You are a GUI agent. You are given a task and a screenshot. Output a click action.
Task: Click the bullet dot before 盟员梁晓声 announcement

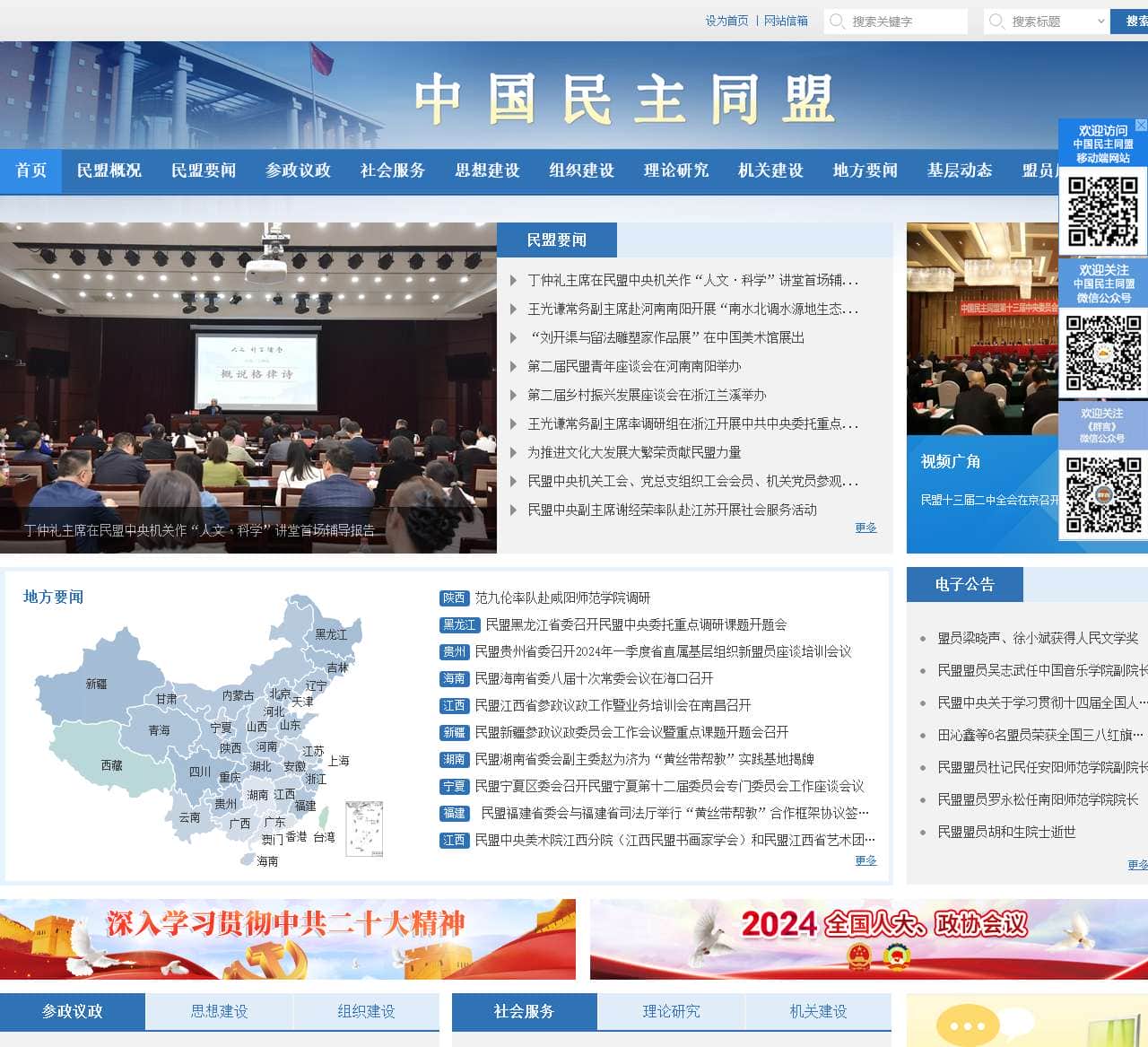tap(924, 638)
